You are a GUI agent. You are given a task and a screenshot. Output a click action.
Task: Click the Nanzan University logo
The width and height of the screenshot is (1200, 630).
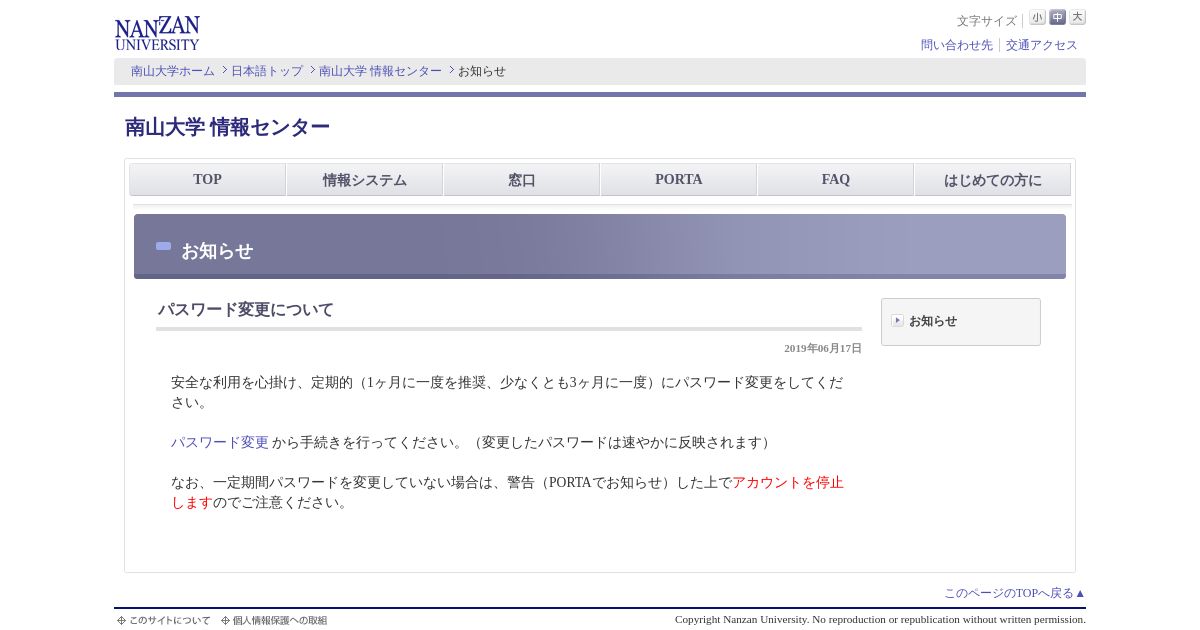tap(157, 33)
